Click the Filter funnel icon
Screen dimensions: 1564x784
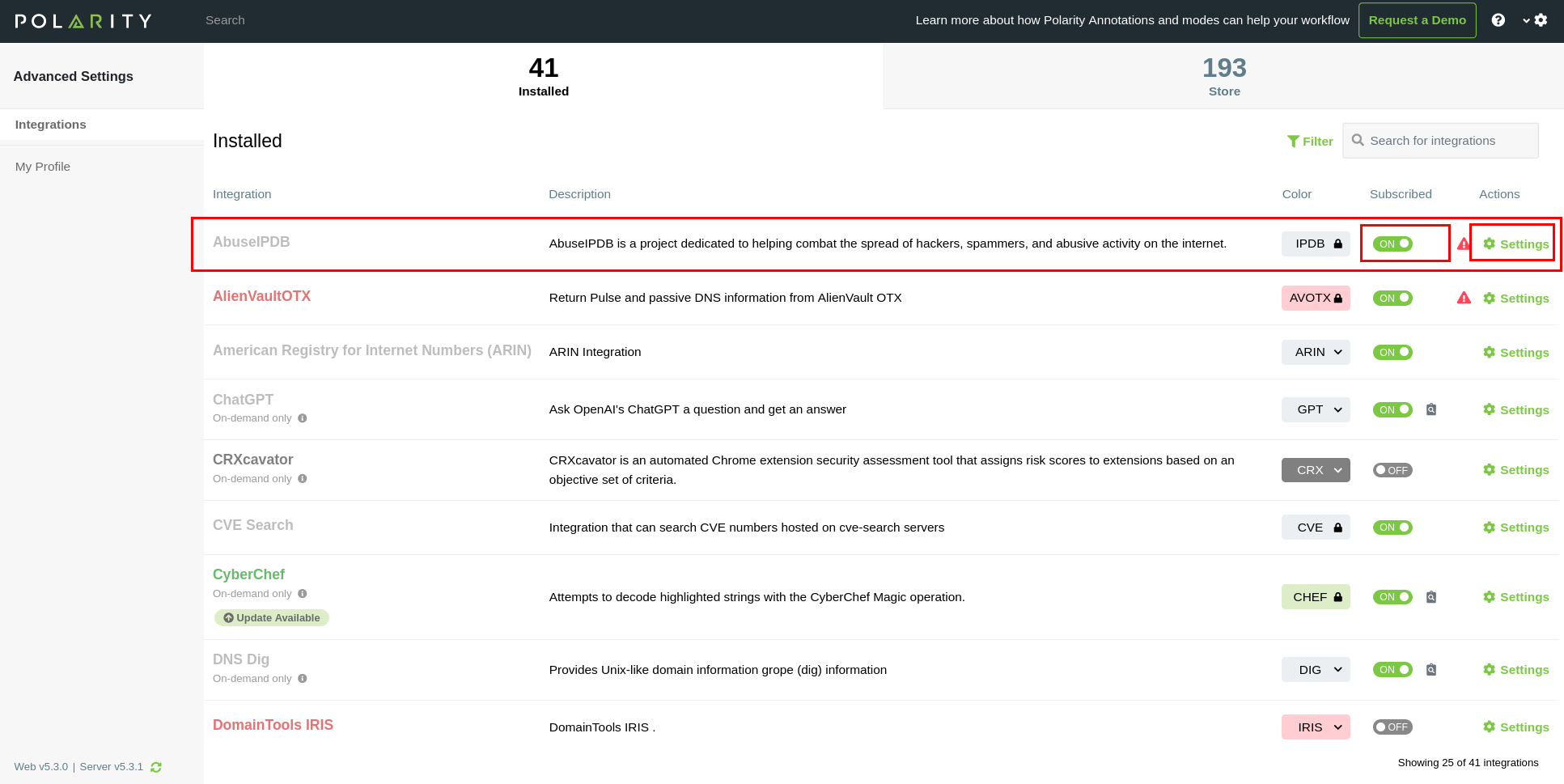(1293, 142)
